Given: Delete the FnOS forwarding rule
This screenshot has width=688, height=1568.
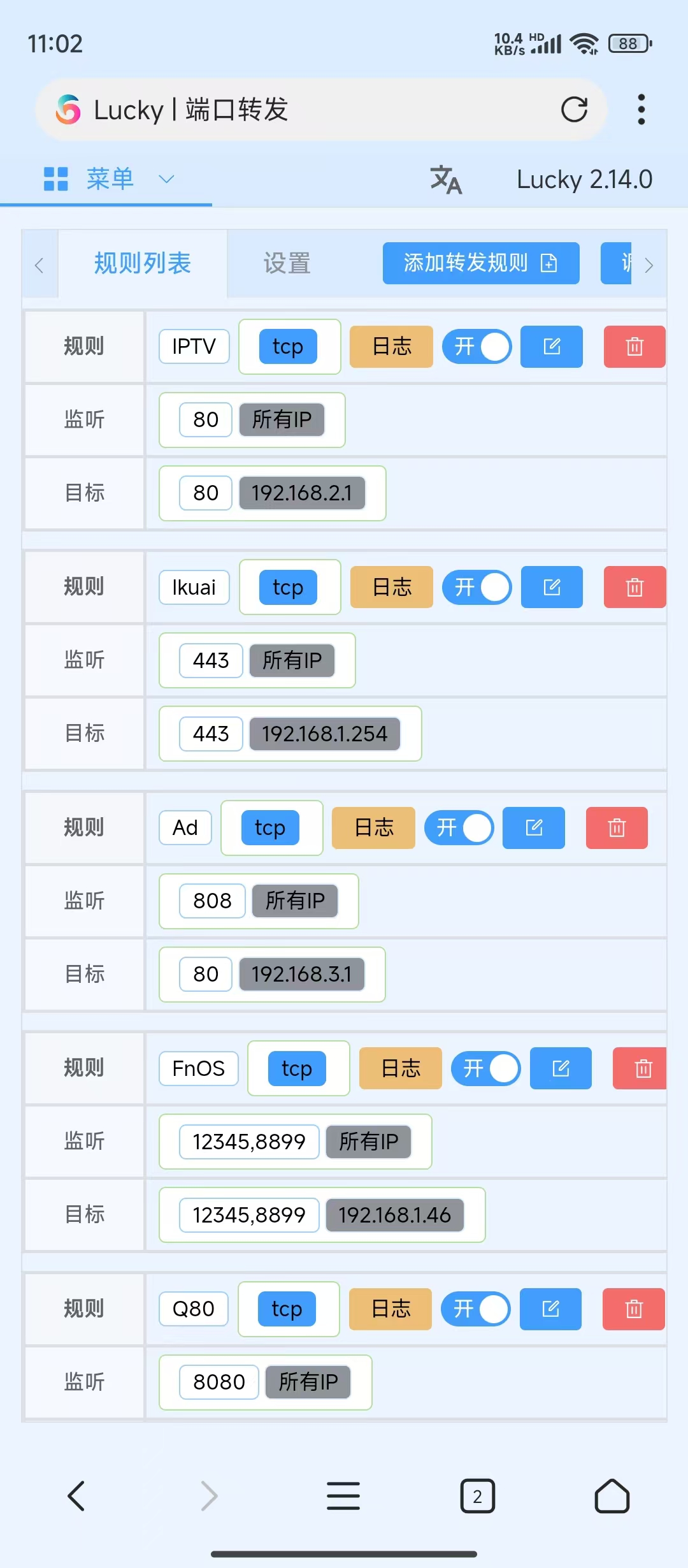Looking at the screenshot, I should pos(640,1068).
